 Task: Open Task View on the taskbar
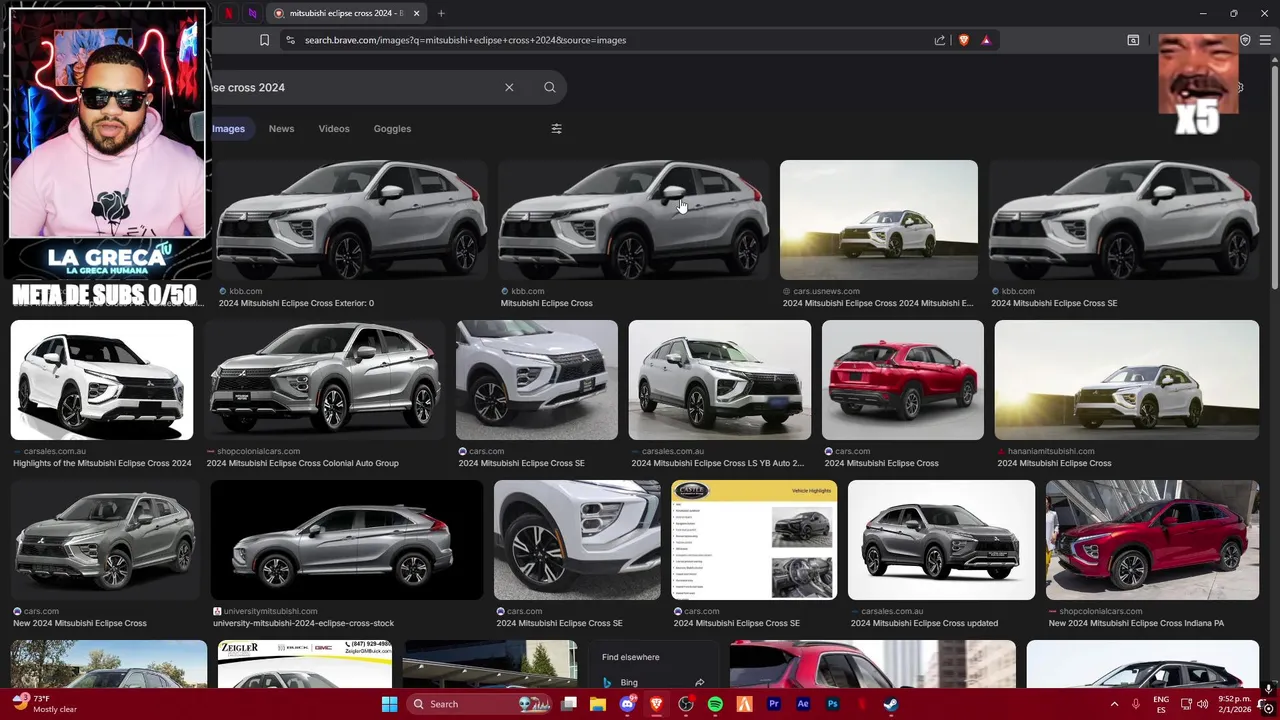tap(569, 704)
